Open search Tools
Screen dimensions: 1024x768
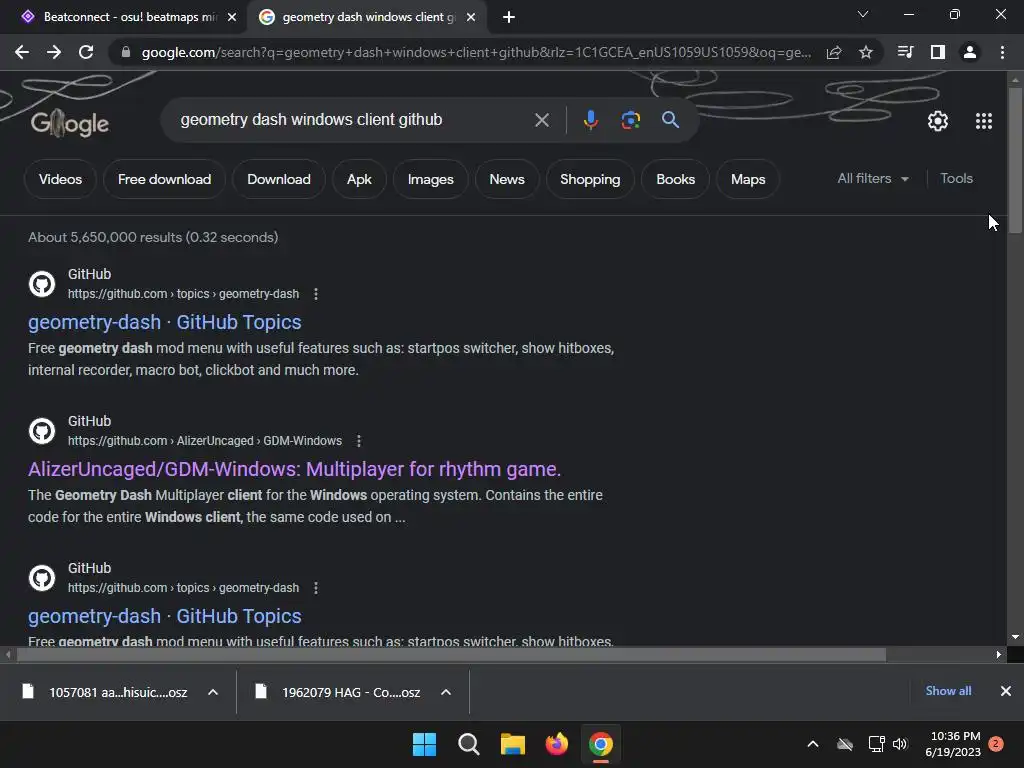pyautogui.click(x=956, y=178)
